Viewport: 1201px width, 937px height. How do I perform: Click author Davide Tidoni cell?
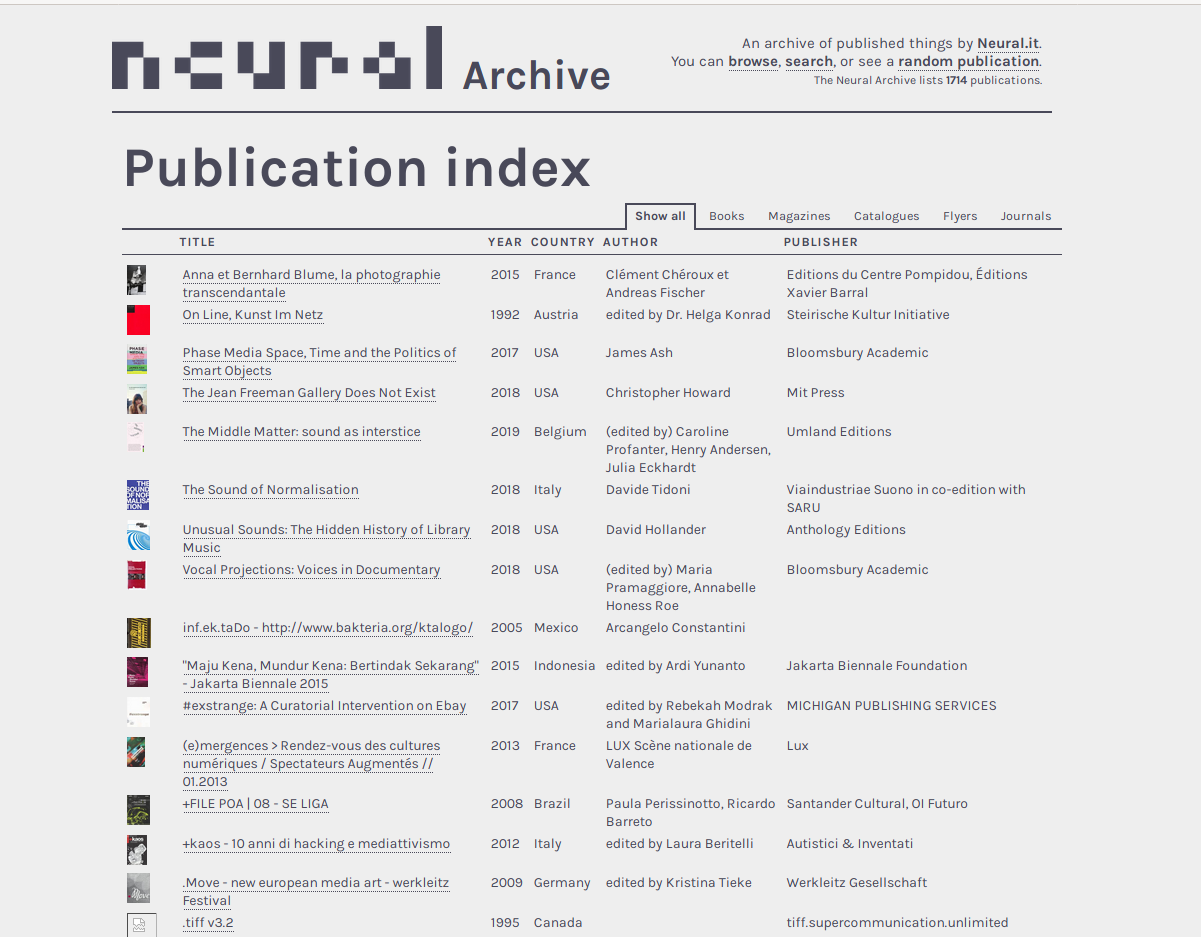click(648, 490)
